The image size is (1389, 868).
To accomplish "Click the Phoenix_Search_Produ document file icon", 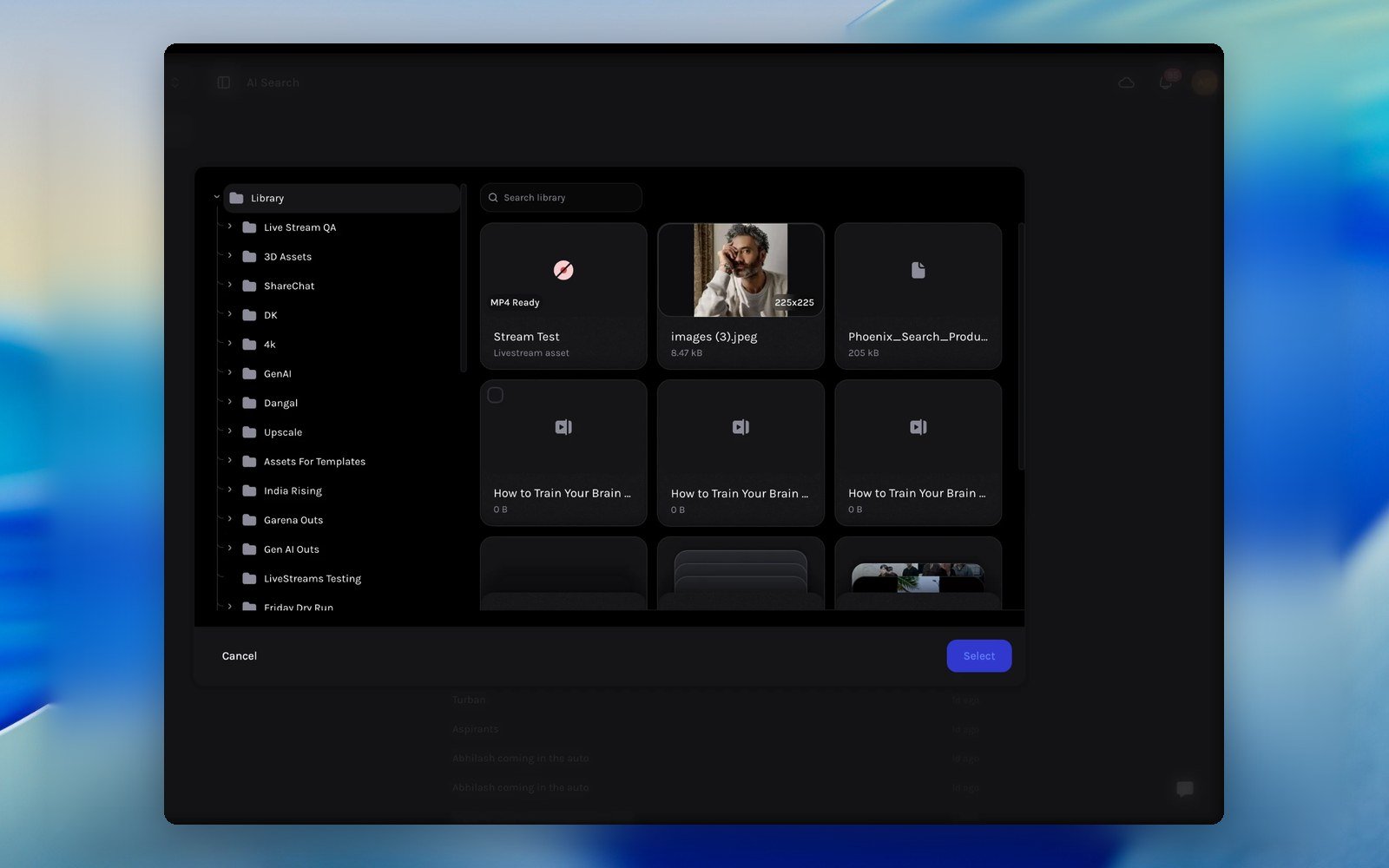I will (x=918, y=271).
